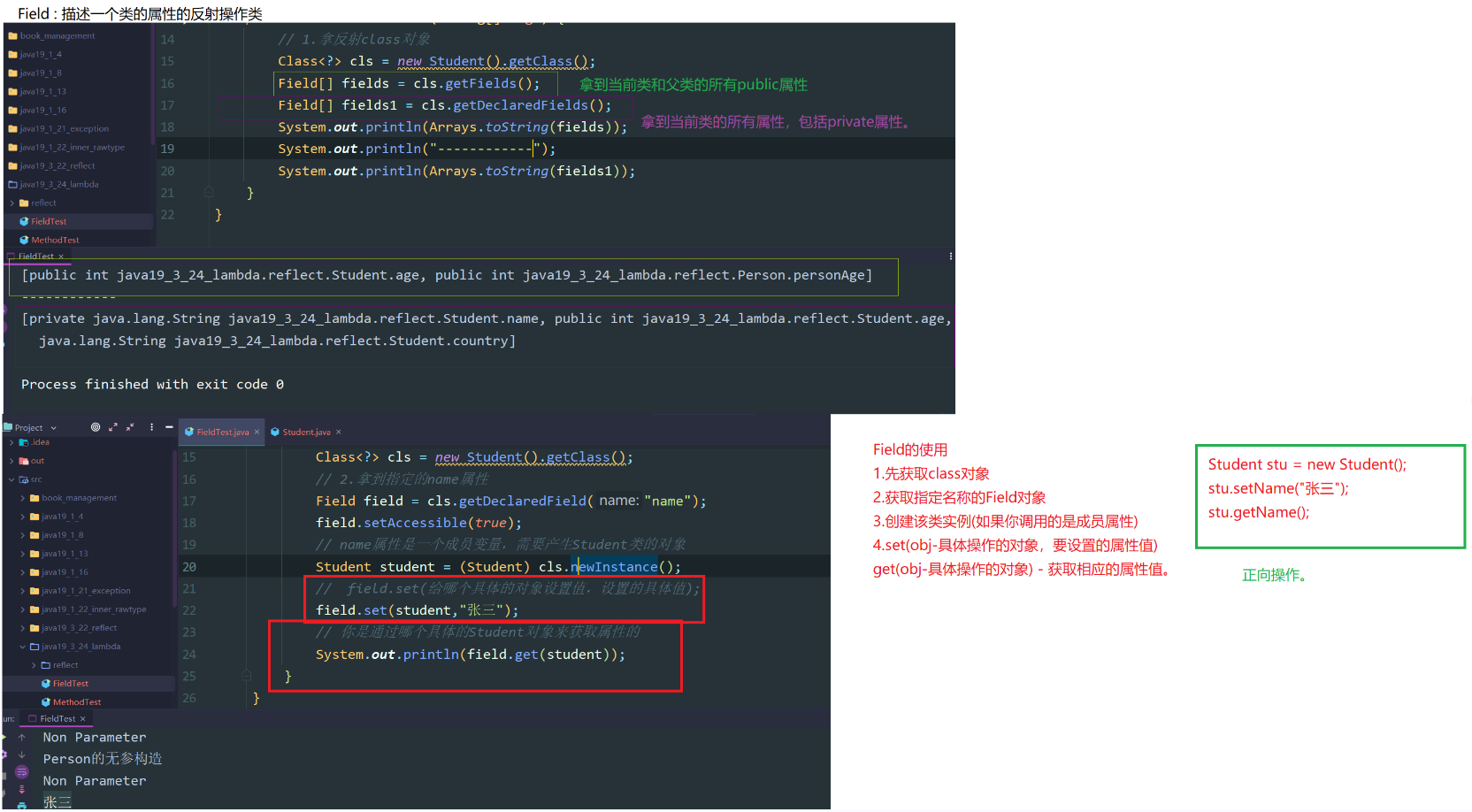
Task: Click 'Process finished with exit code 0' text
Action: tap(152, 385)
